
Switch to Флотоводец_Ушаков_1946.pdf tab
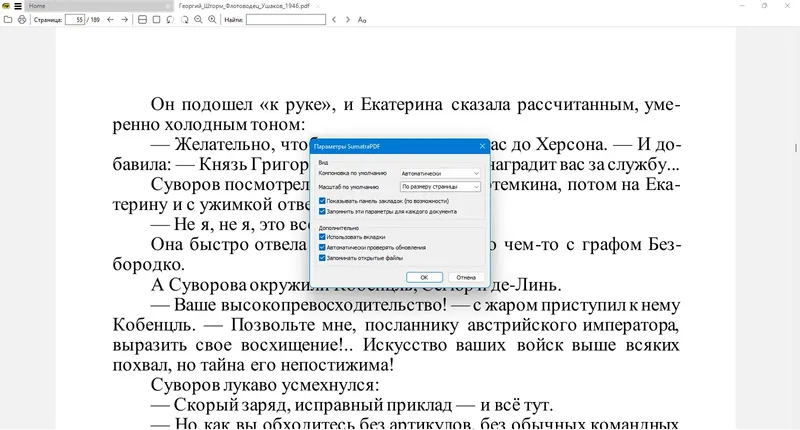coord(244,6)
